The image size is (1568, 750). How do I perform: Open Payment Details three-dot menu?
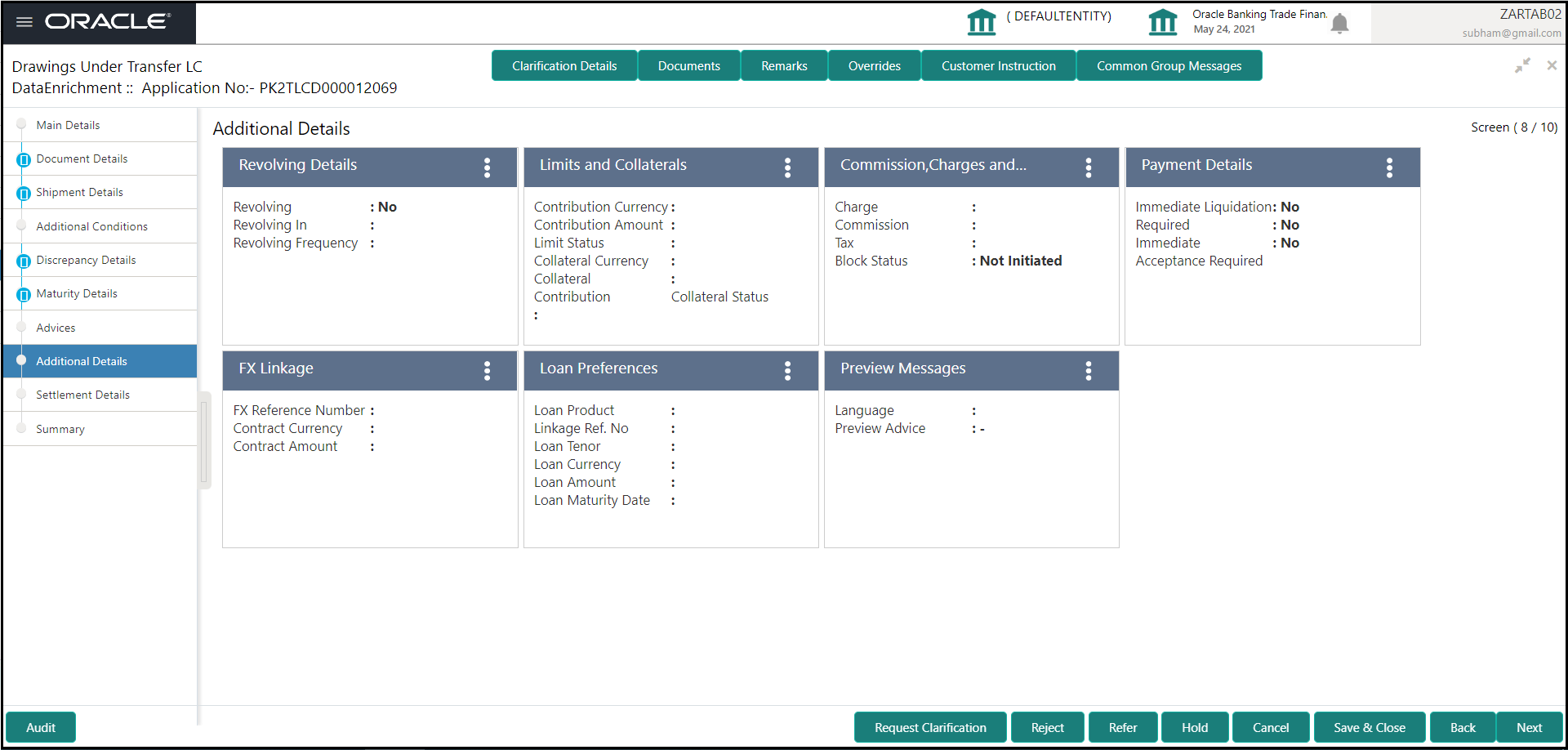tap(1389, 167)
